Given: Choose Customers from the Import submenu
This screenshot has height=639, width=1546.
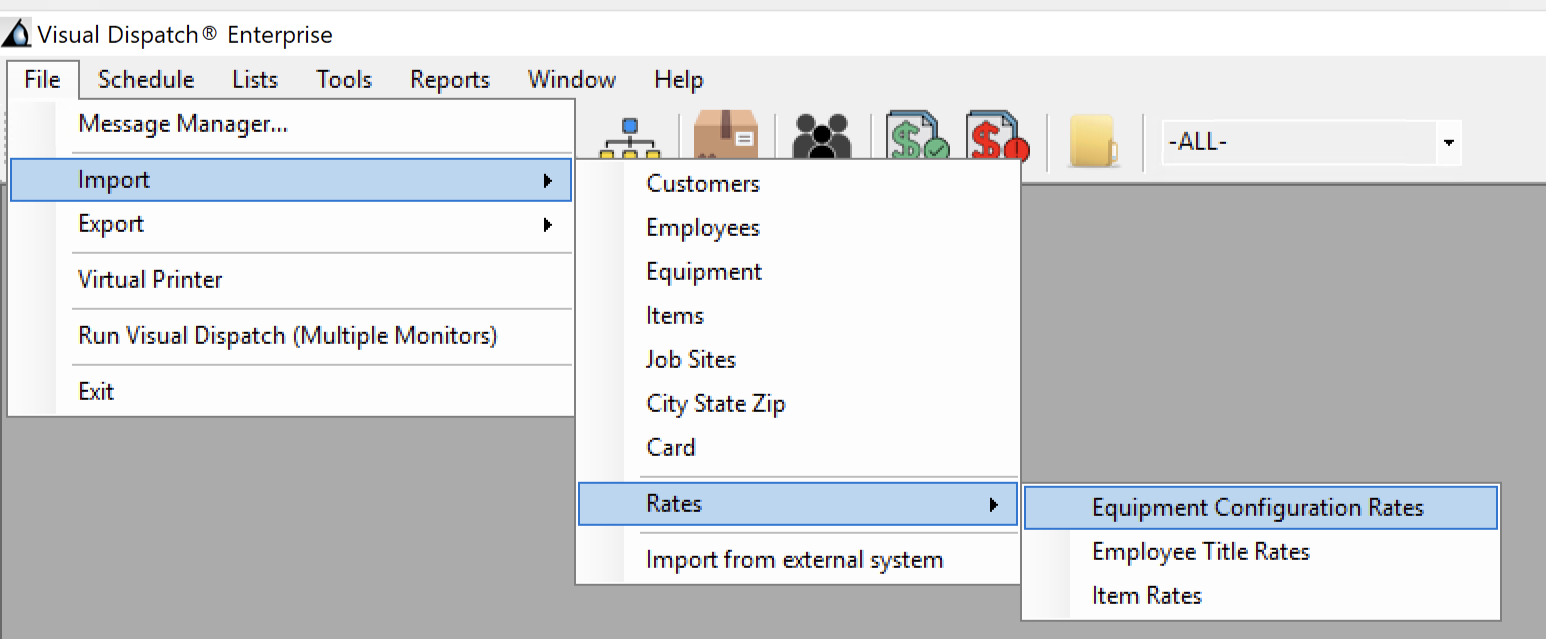Looking at the screenshot, I should [798, 184].
